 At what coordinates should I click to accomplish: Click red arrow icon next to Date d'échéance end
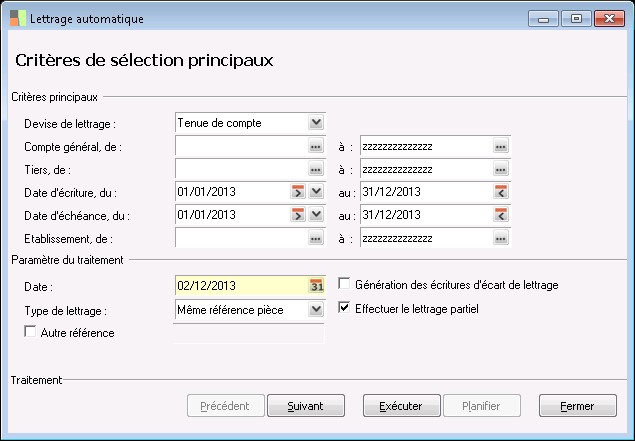pos(501,215)
